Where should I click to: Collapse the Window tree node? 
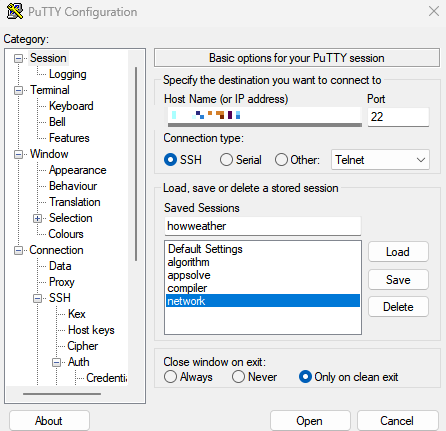click(x=18, y=155)
